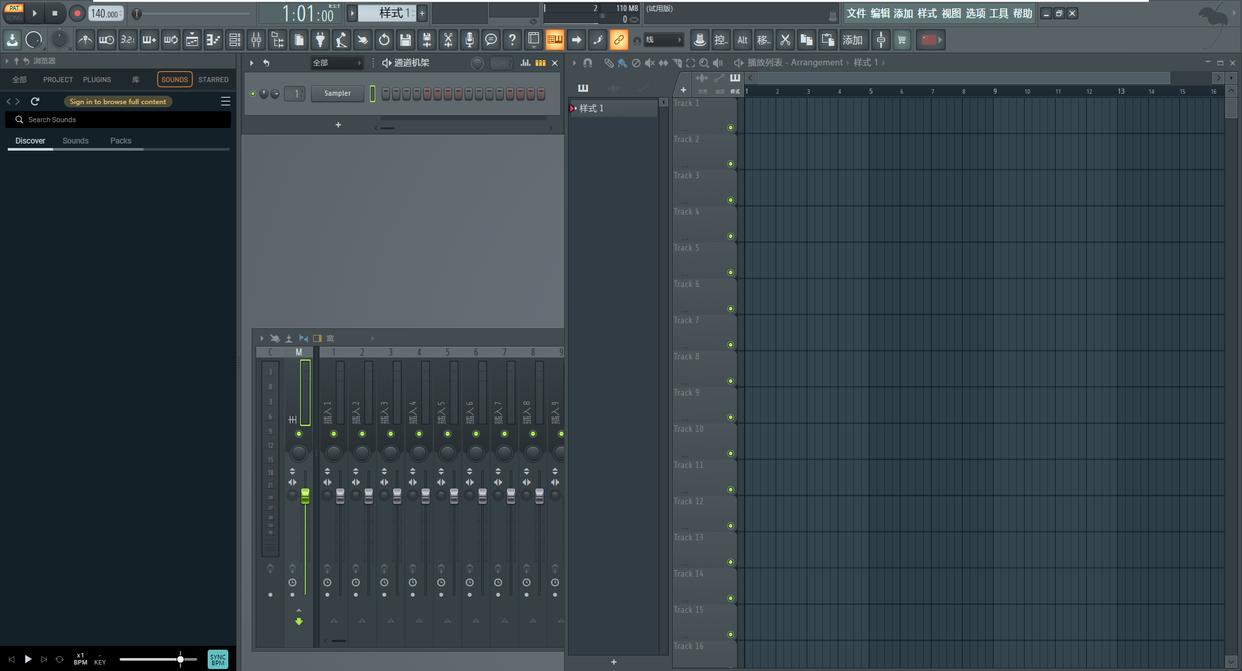Mute Track 1 using its green dot
Viewport: 1242px width, 671px height.
click(x=730, y=128)
